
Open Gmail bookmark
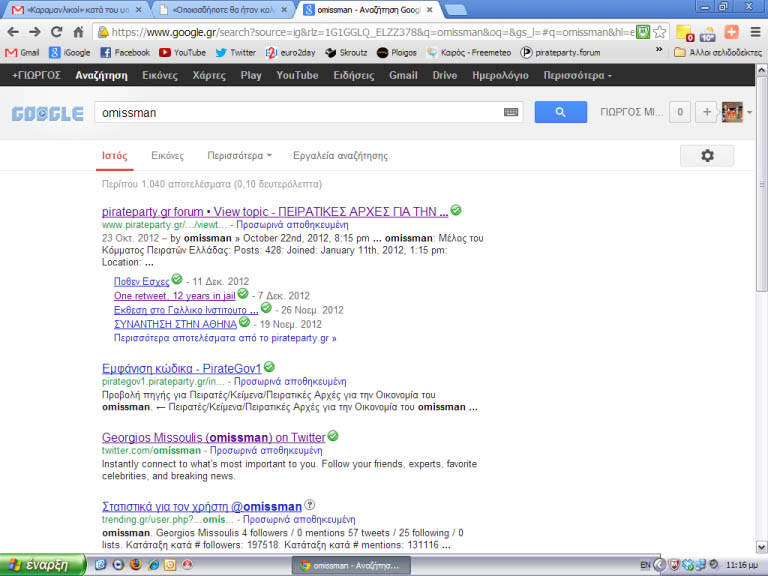(x=23, y=52)
